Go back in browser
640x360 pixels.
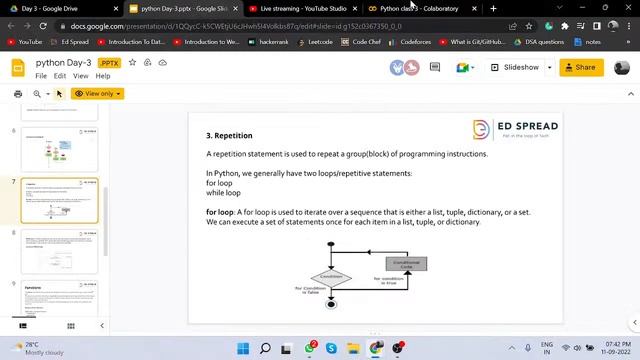click(x=11, y=26)
